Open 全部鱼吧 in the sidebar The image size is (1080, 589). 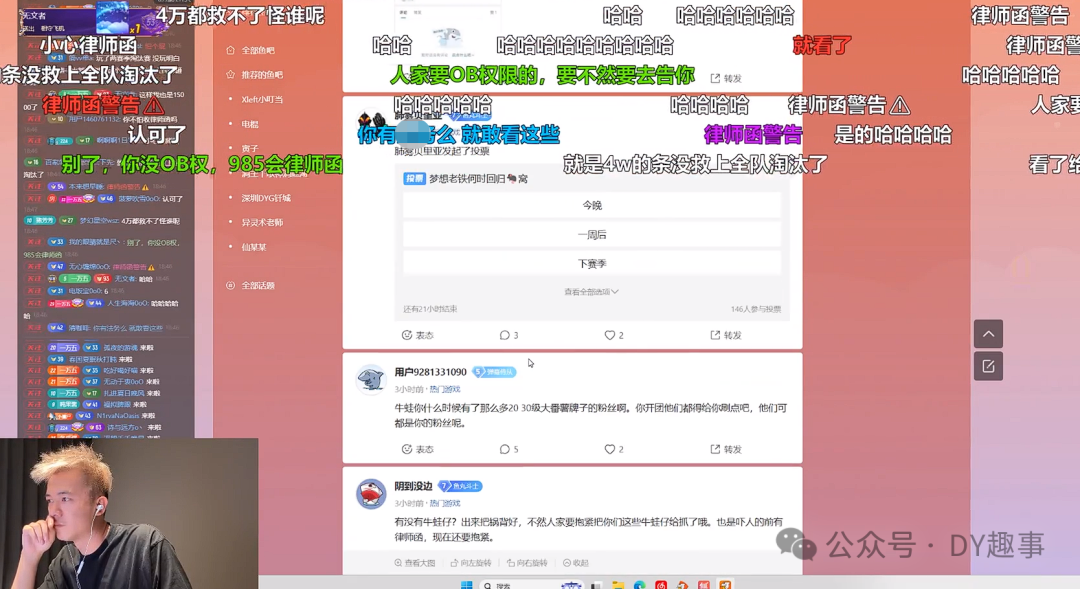258,50
